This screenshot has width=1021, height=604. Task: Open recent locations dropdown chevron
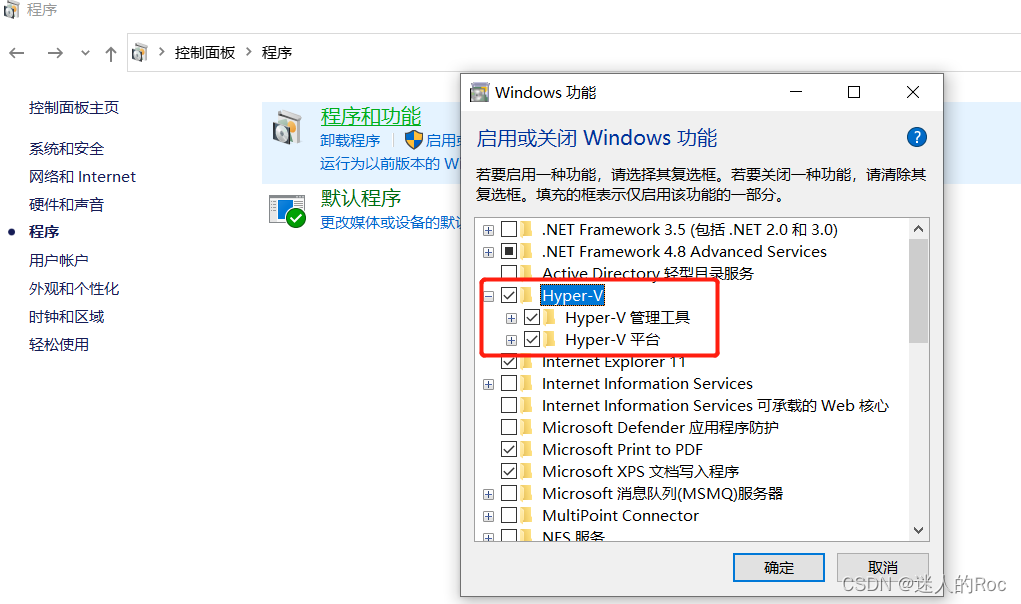click(x=85, y=53)
